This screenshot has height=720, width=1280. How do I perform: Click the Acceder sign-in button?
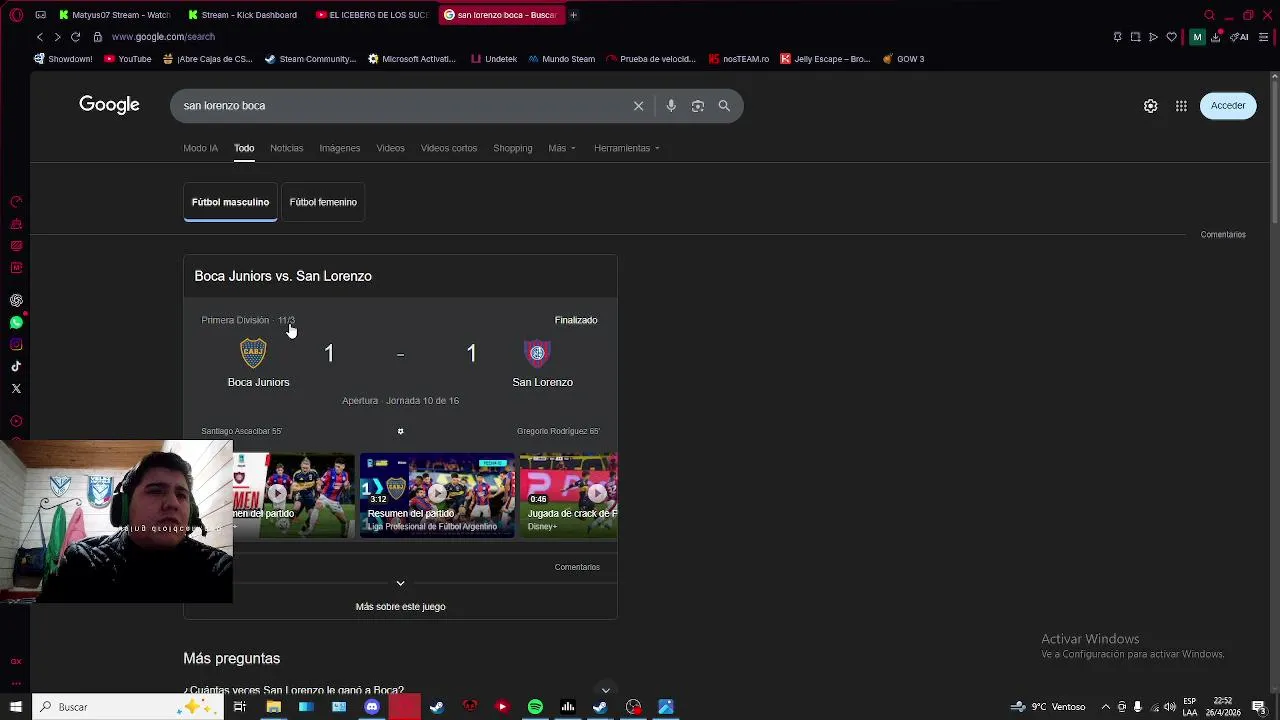click(1228, 106)
